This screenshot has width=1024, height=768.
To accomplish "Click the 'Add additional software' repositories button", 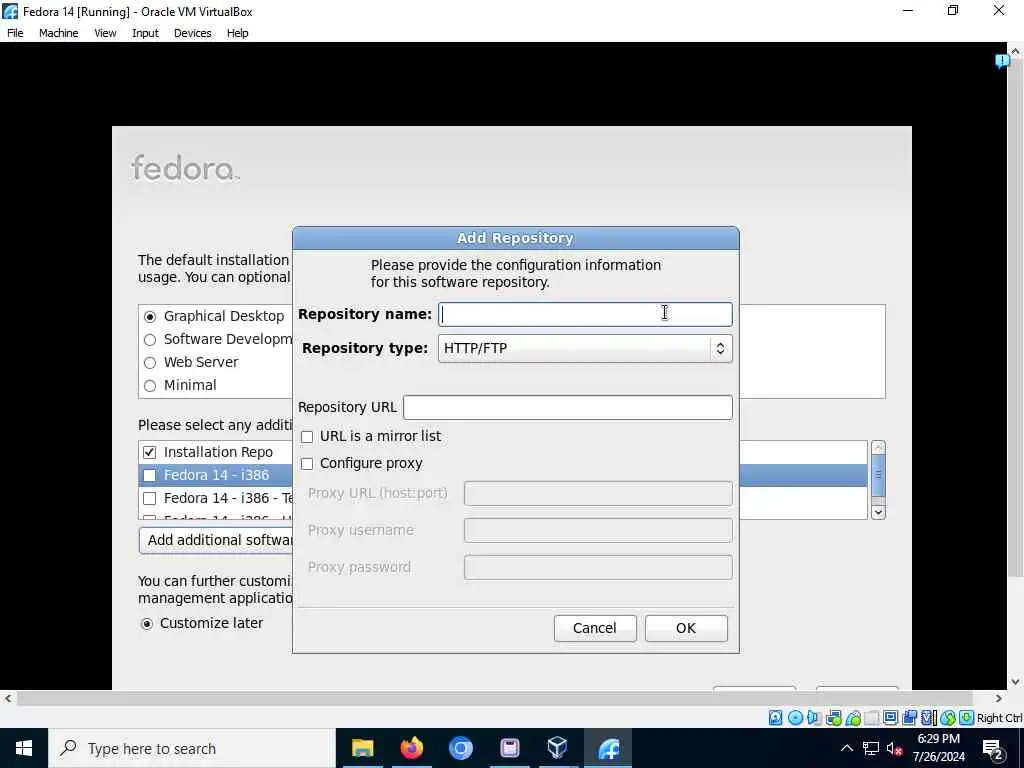I will point(216,540).
